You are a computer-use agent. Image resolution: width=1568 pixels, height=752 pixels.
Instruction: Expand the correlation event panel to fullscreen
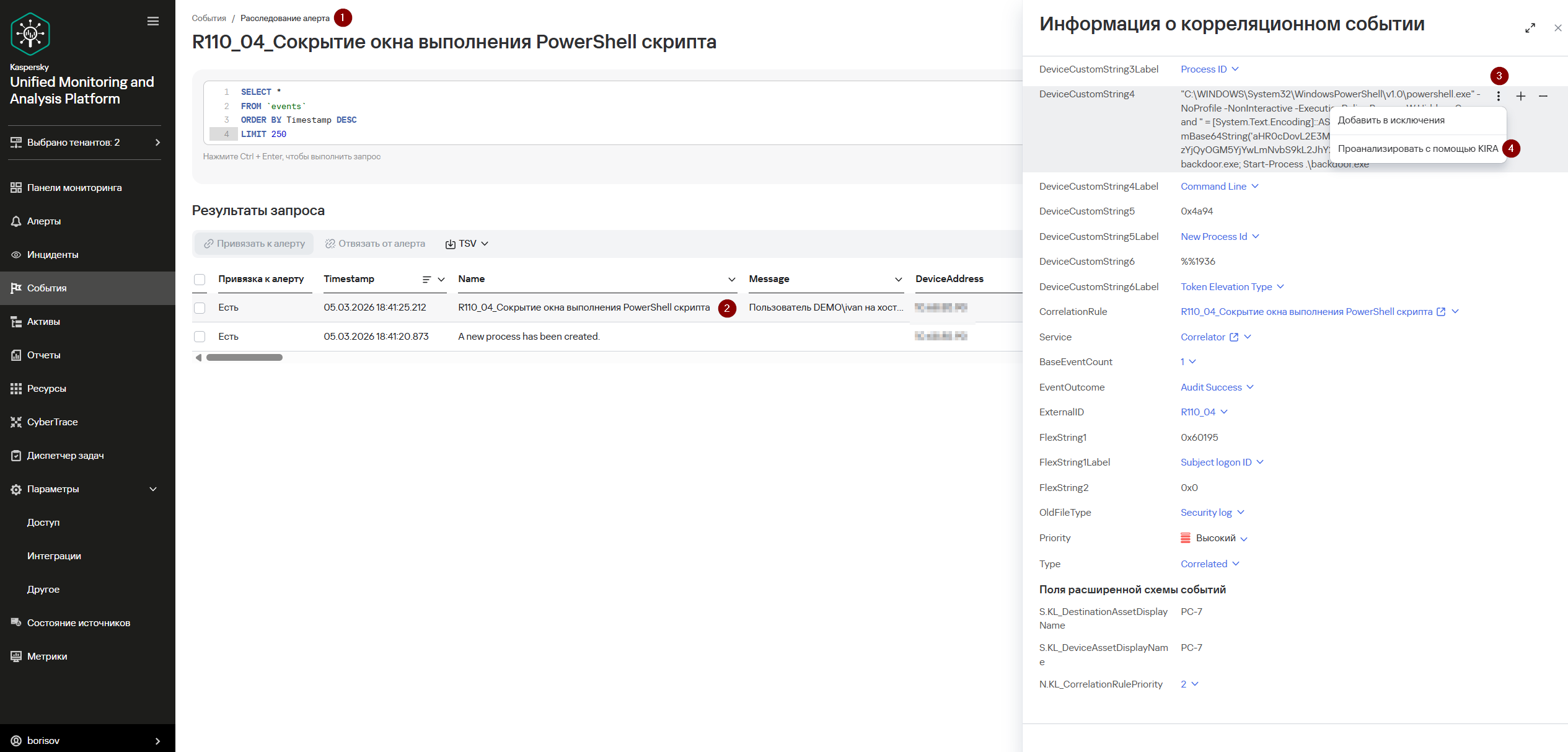[1530, 28]
